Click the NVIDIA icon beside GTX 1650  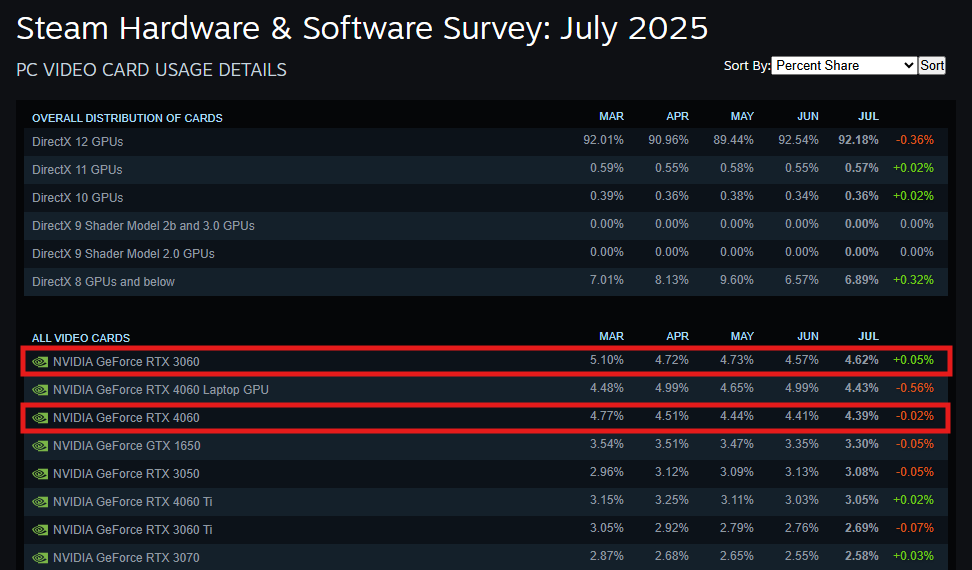coord(40,445)
